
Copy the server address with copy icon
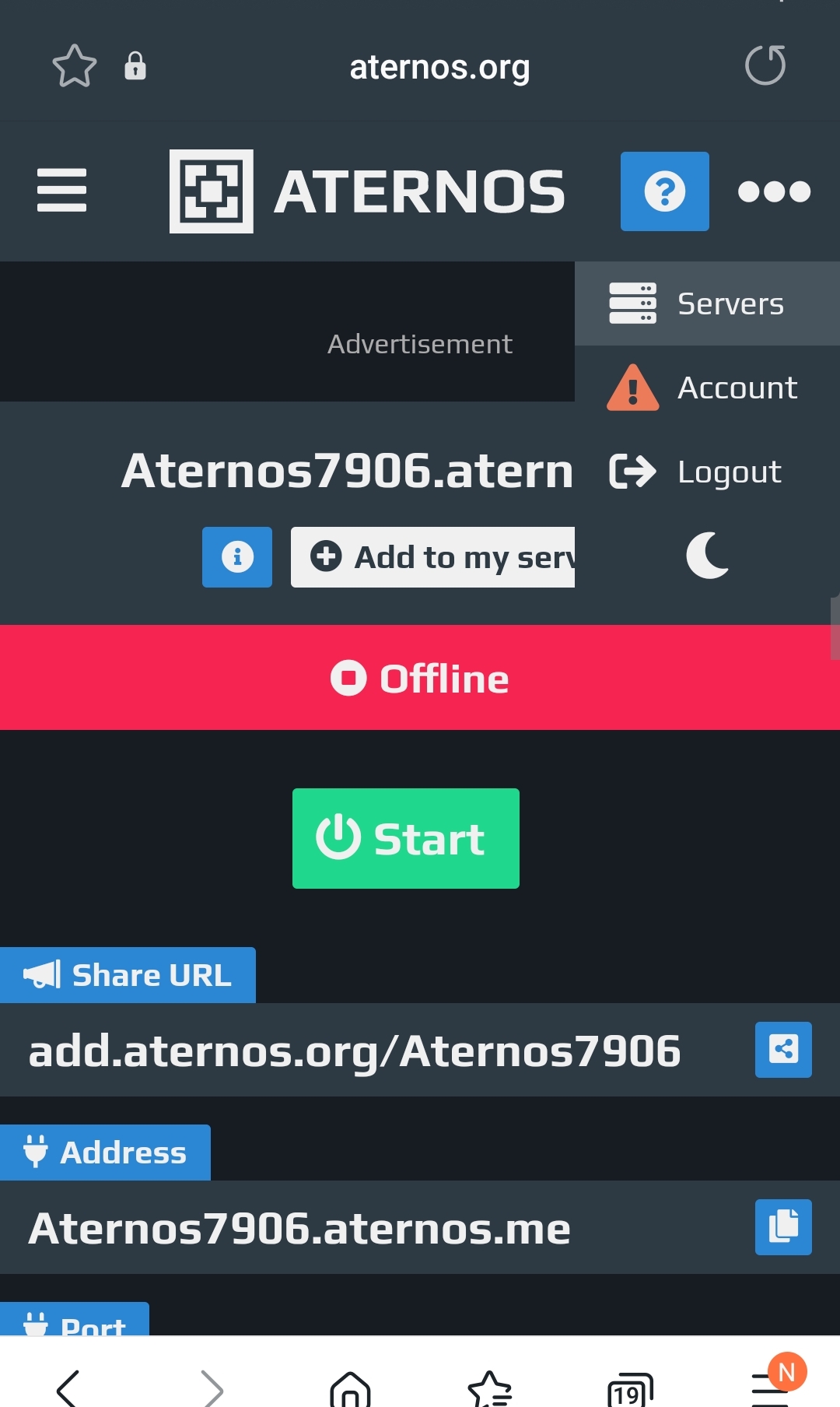783,1227
